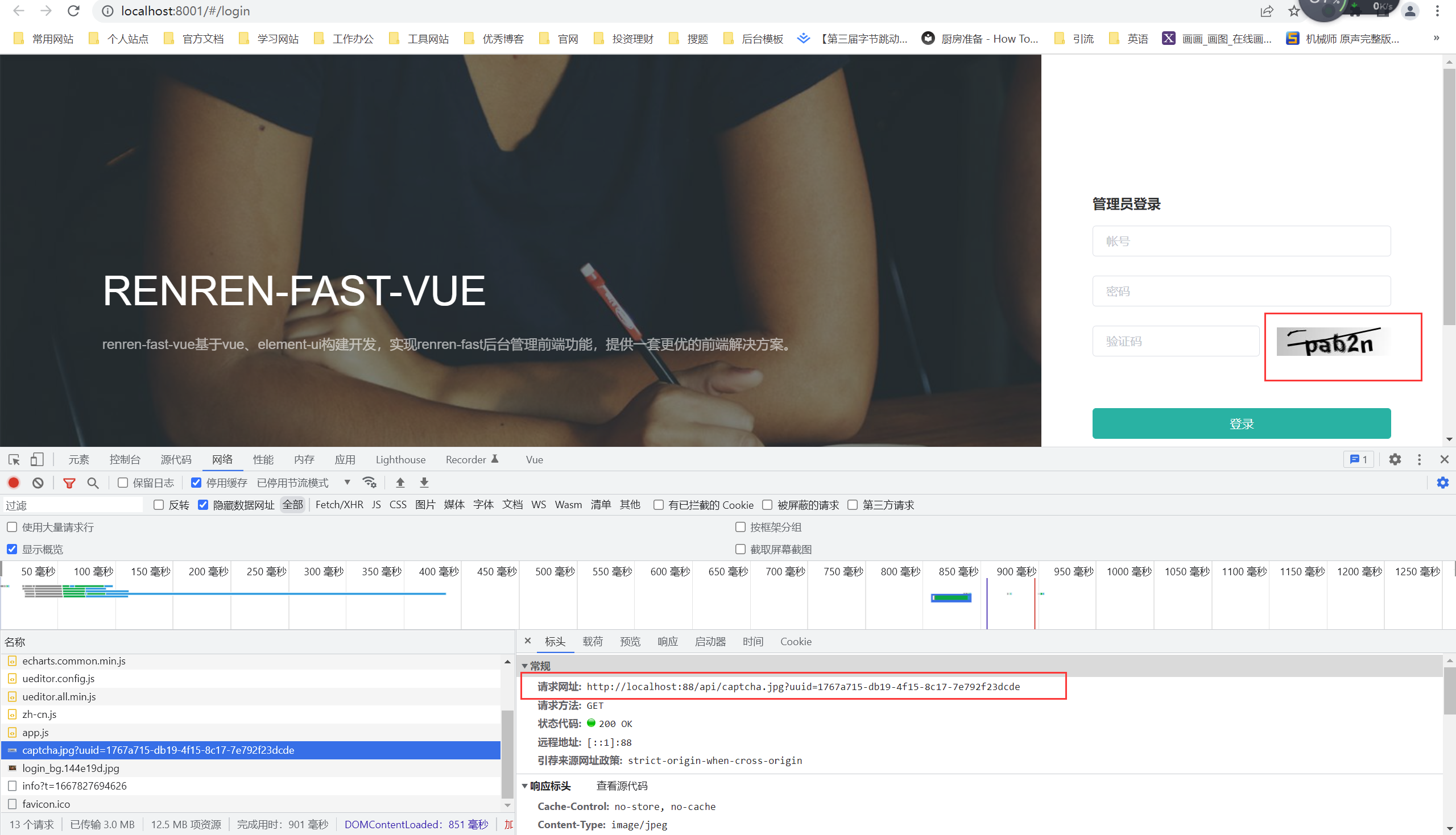This screenshot has width=1456, height=835.
Task: Close the request details pane
Action: [x=528, y=641]
